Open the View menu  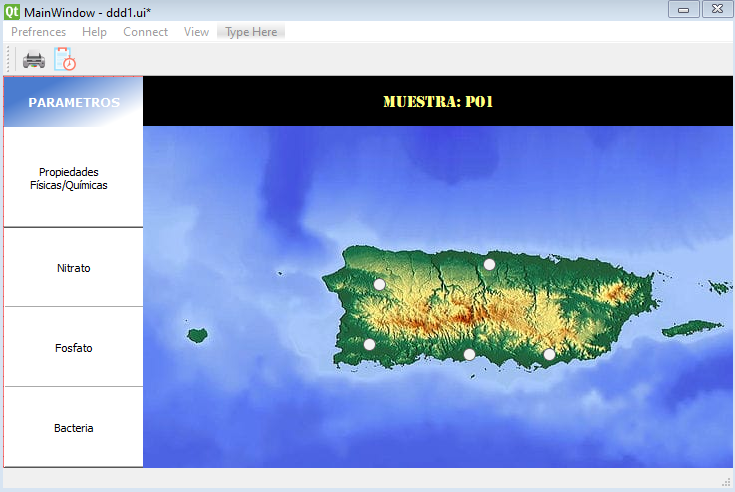[196, 32]
